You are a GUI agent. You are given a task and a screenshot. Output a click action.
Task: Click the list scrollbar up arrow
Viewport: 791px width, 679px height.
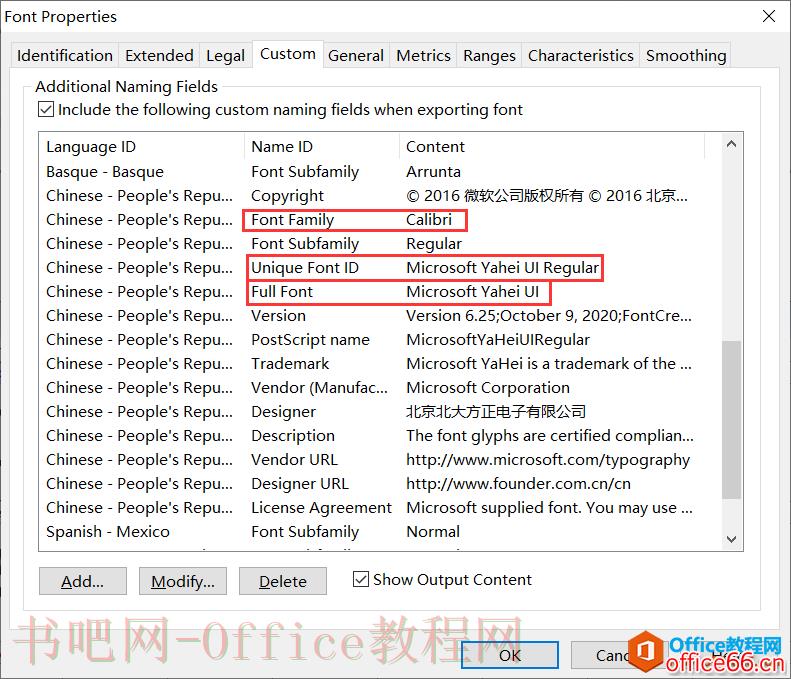(731, 144)
